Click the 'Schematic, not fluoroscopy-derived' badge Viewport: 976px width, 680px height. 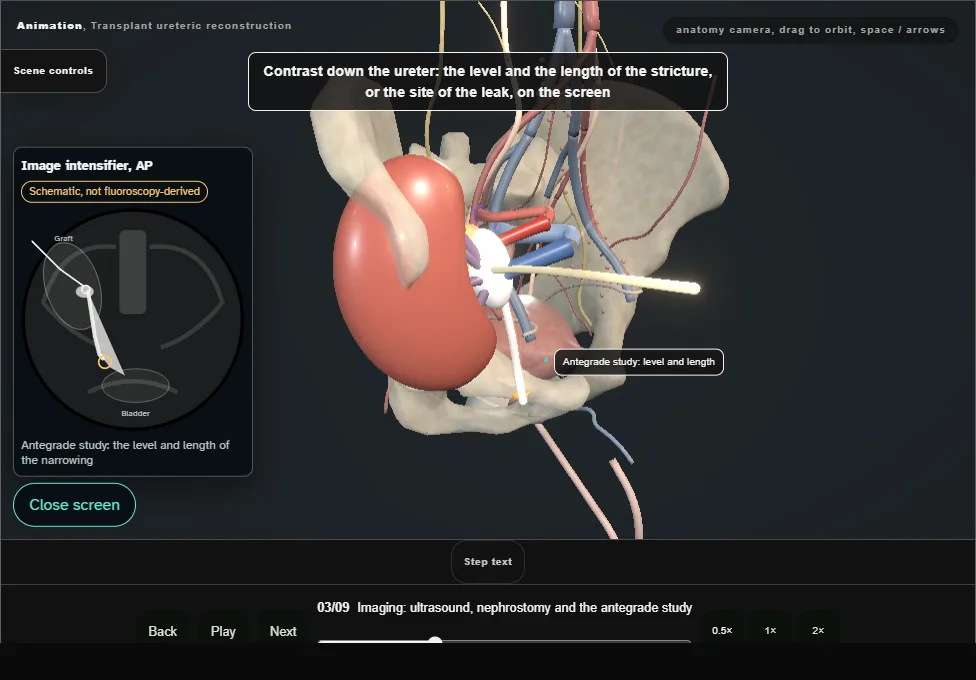pos(115,191)
